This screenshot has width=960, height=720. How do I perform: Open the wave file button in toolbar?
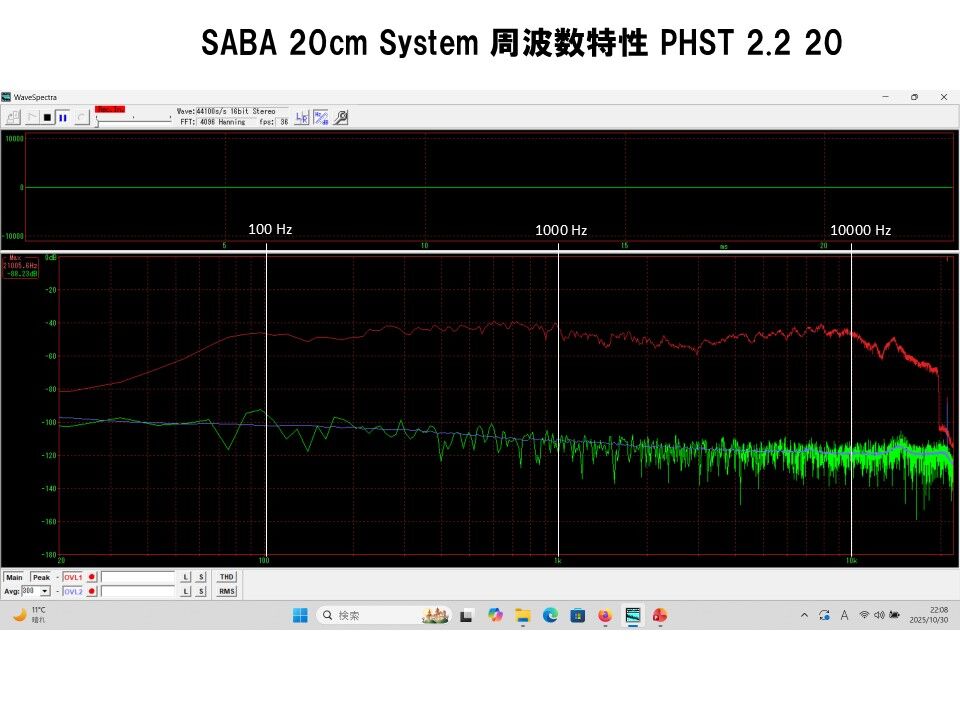[13, 118]
